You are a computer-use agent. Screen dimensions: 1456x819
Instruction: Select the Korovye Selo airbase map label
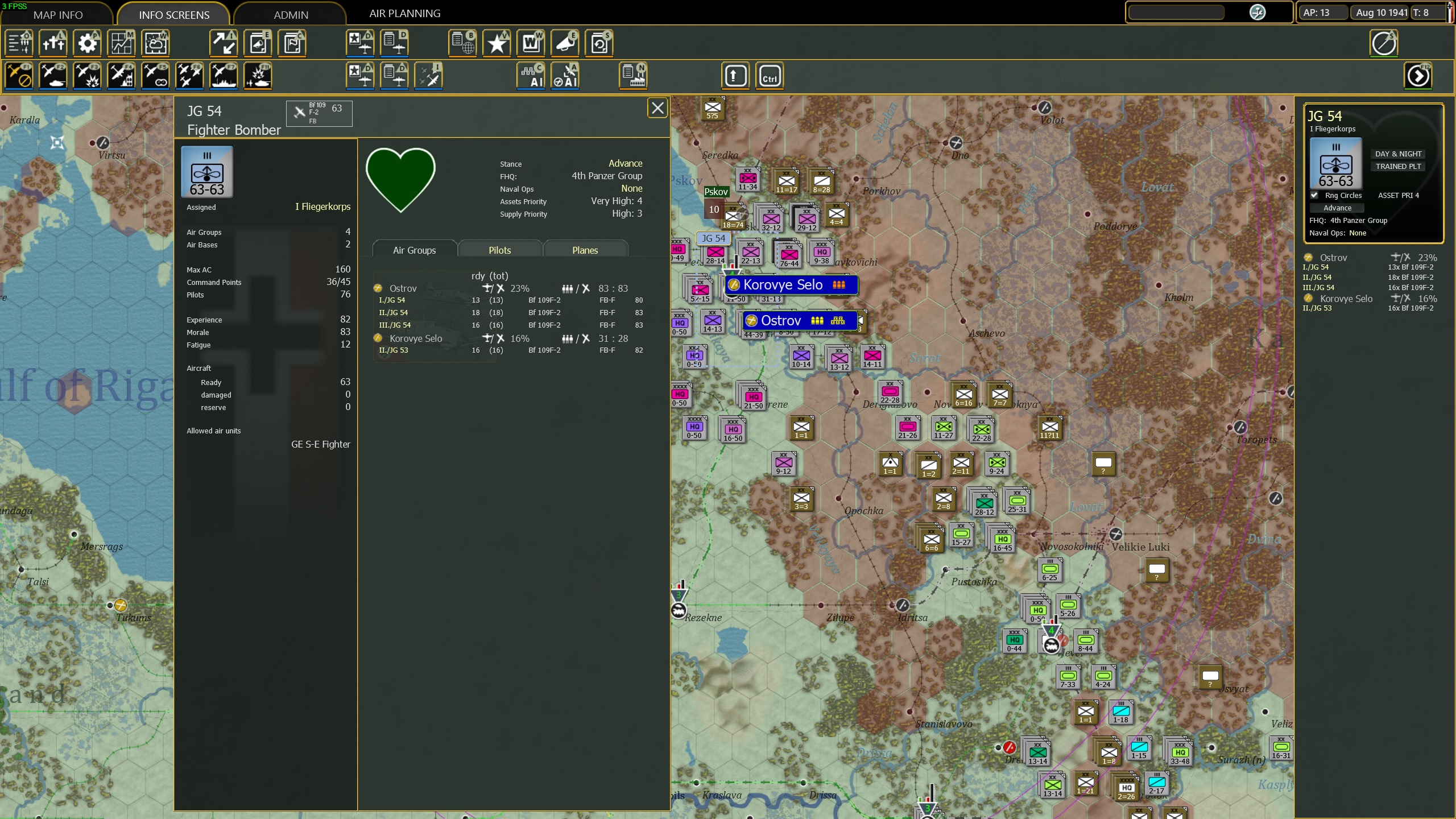click(x=792, y=285)
